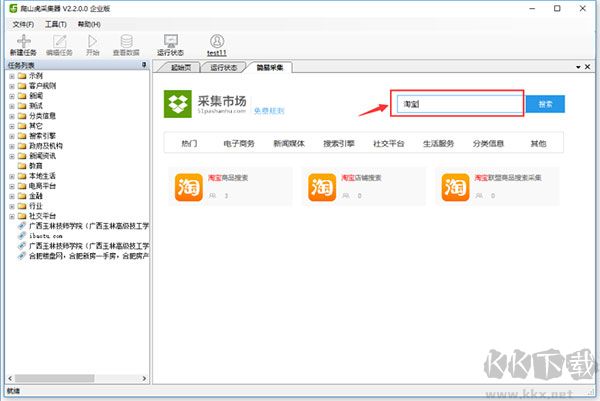Image resolution: width=600 pixels, height=401 pixels.
Task: Open the Run Status monitor icon
Action: [x=171, y=41]
